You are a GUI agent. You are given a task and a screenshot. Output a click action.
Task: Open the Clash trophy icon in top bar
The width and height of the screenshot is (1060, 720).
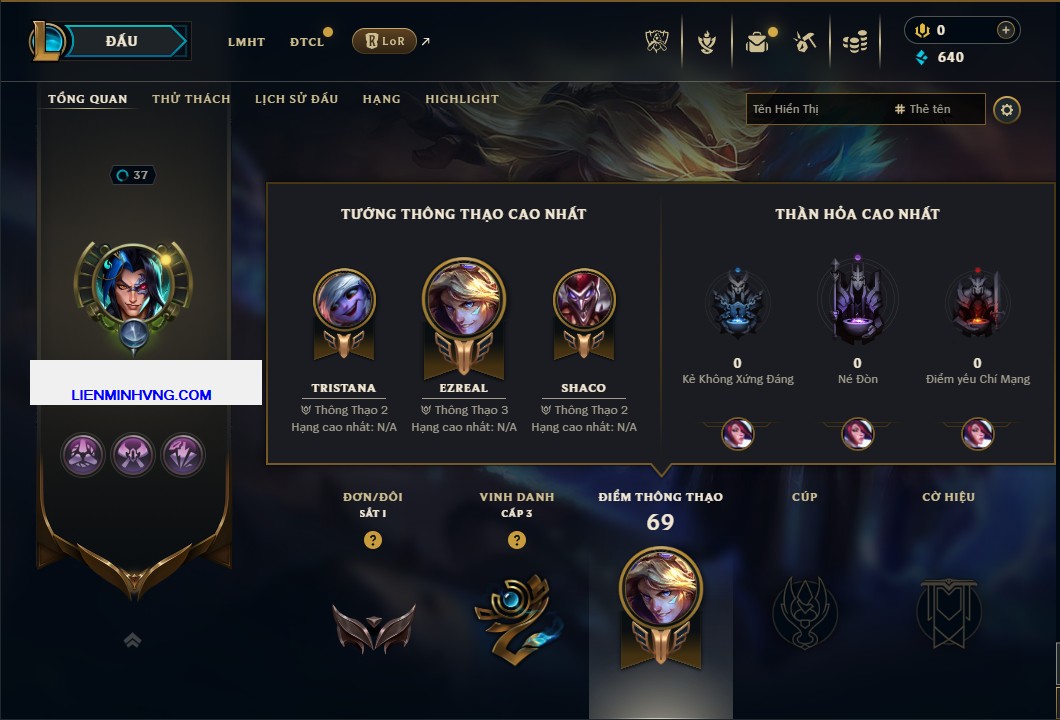pos(656,41)
